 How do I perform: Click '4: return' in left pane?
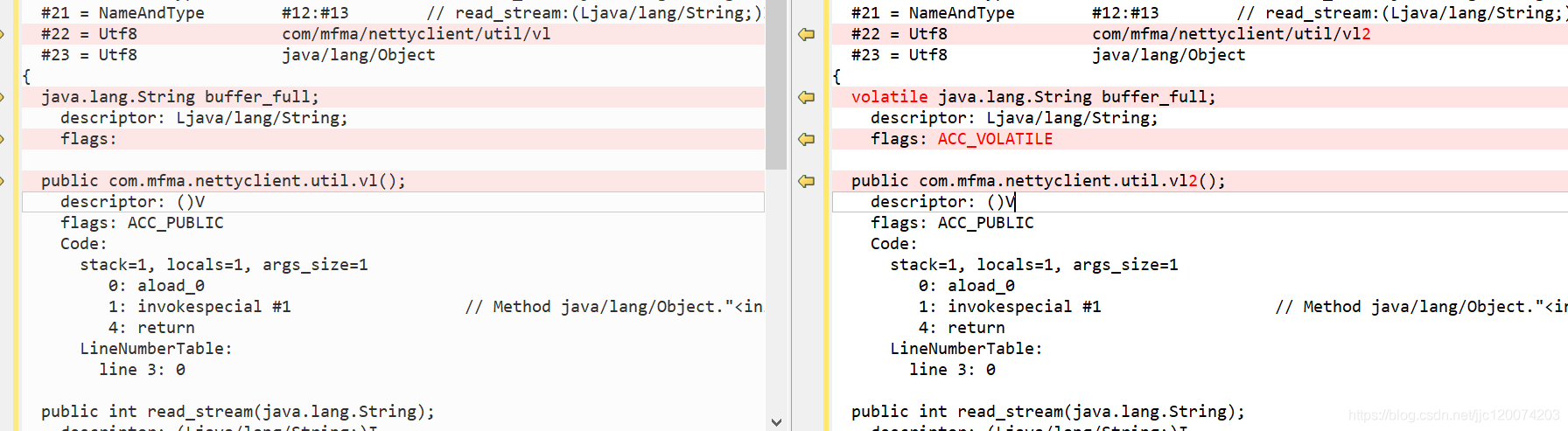pos(151,328)
